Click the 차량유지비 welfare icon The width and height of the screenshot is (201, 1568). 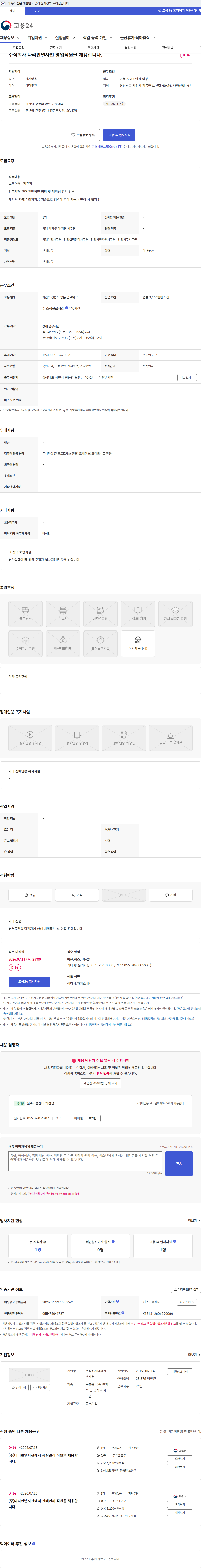pos(100,614)
